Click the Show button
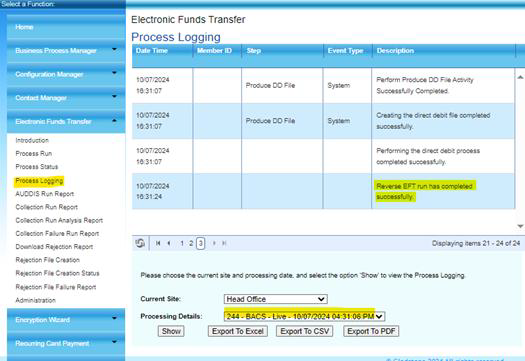This screenshot has height=361, width=525. pyautogui.click(x=171, y=331)
